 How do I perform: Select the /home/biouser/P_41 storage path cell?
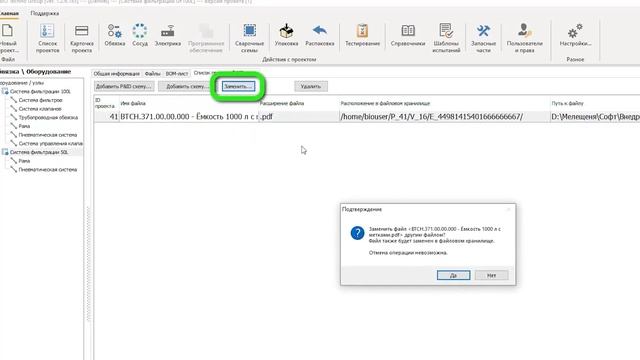coord(444,117)
